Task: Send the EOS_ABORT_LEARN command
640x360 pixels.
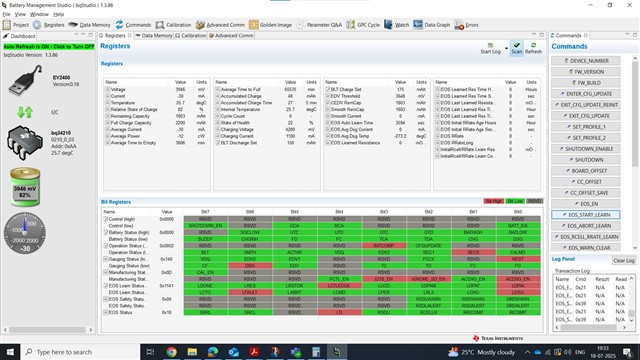Action: [x=586, y=226]
